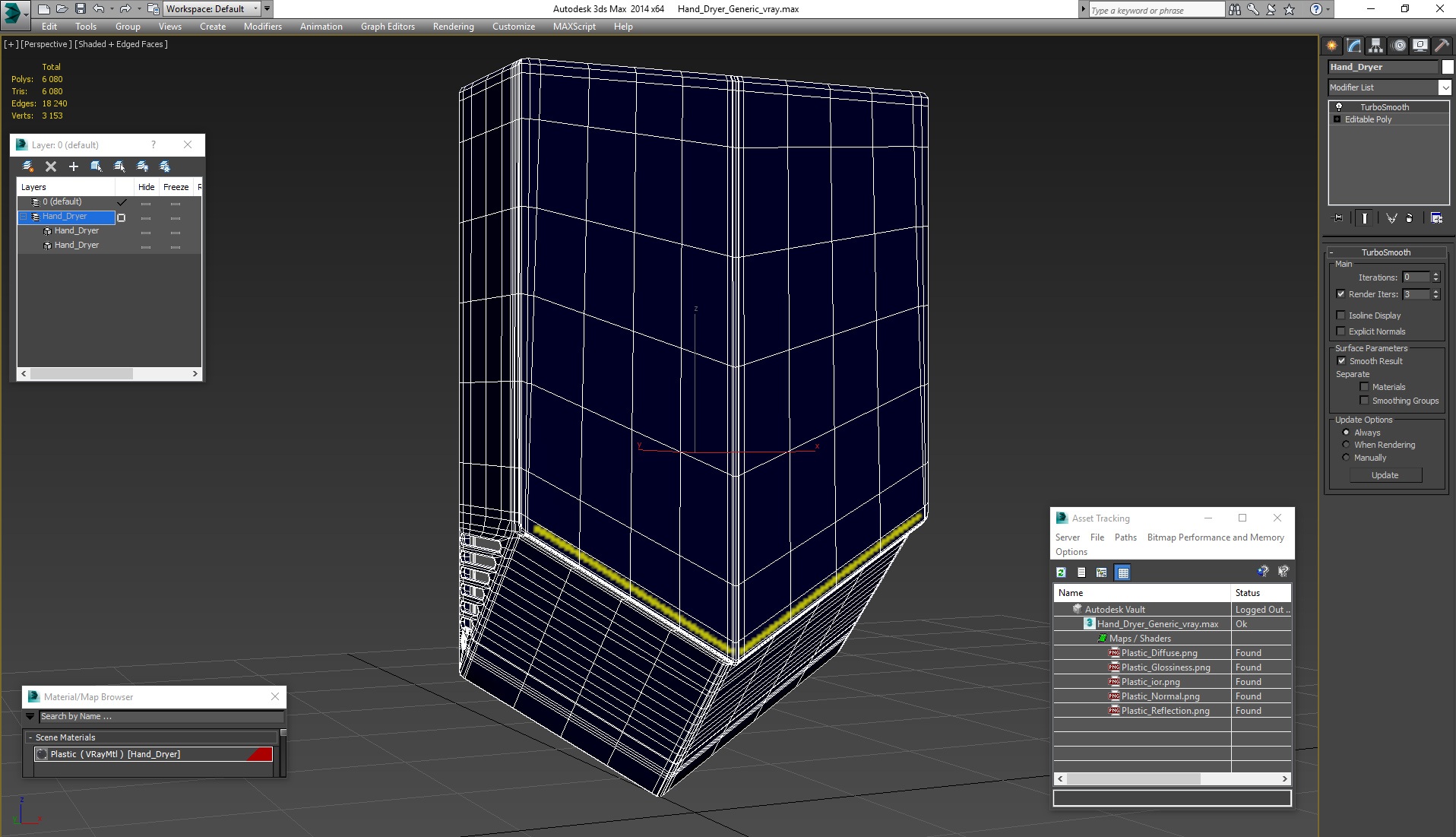Collapse the Hand_Dryer layer tree
Viewport: 1456px width, 837px height.
24,217
